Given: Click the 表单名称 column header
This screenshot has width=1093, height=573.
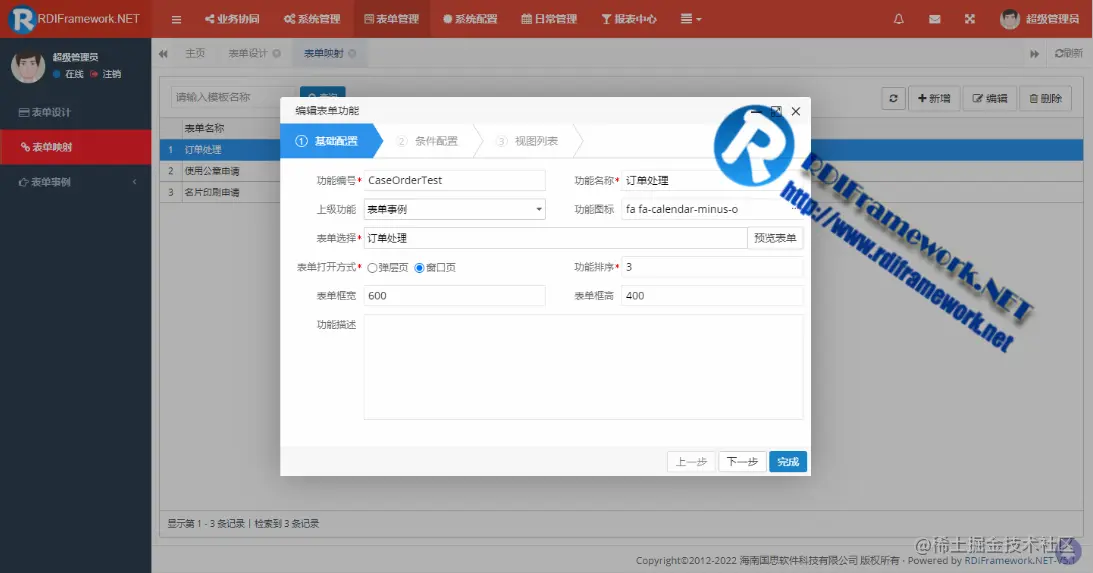Looking at the screenshot, I should tap(204, 128).
